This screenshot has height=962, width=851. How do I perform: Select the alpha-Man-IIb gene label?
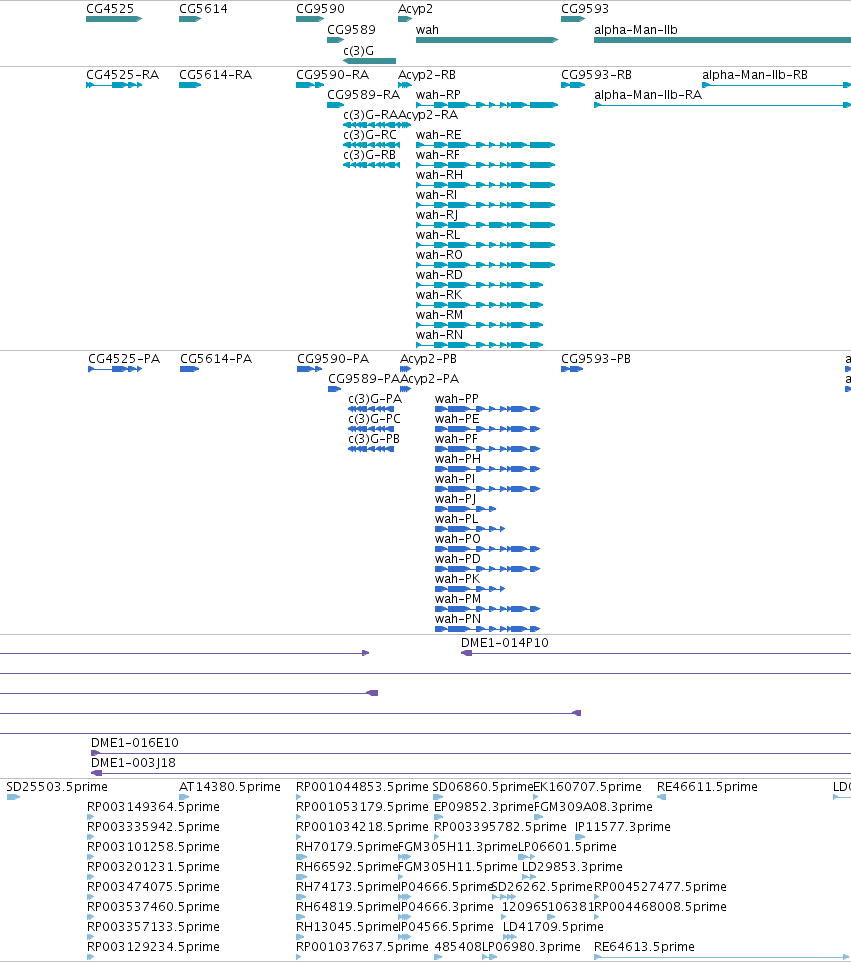coord(636,29)
